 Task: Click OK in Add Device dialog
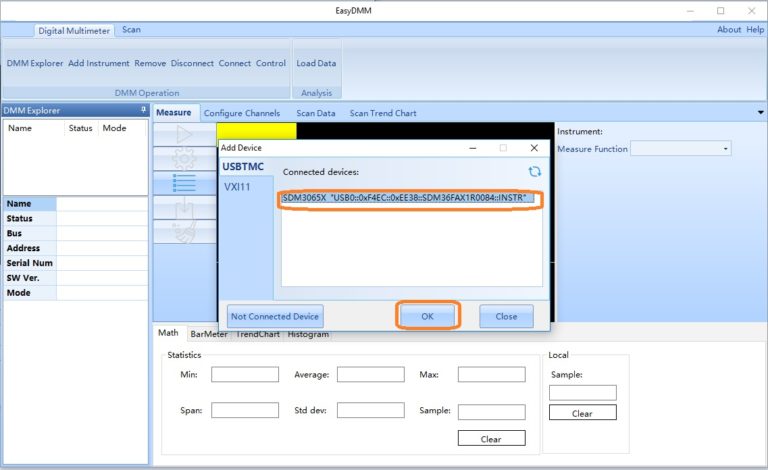[427, 316]
